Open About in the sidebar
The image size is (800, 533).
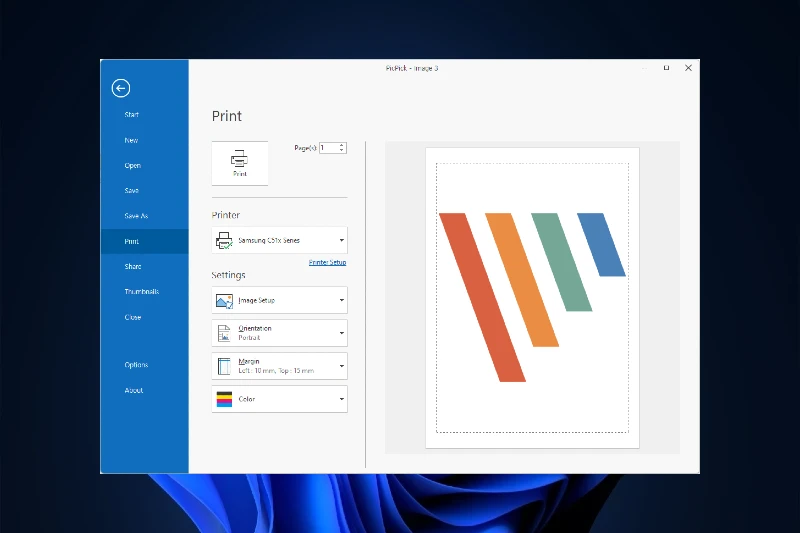tap(145, 390)
